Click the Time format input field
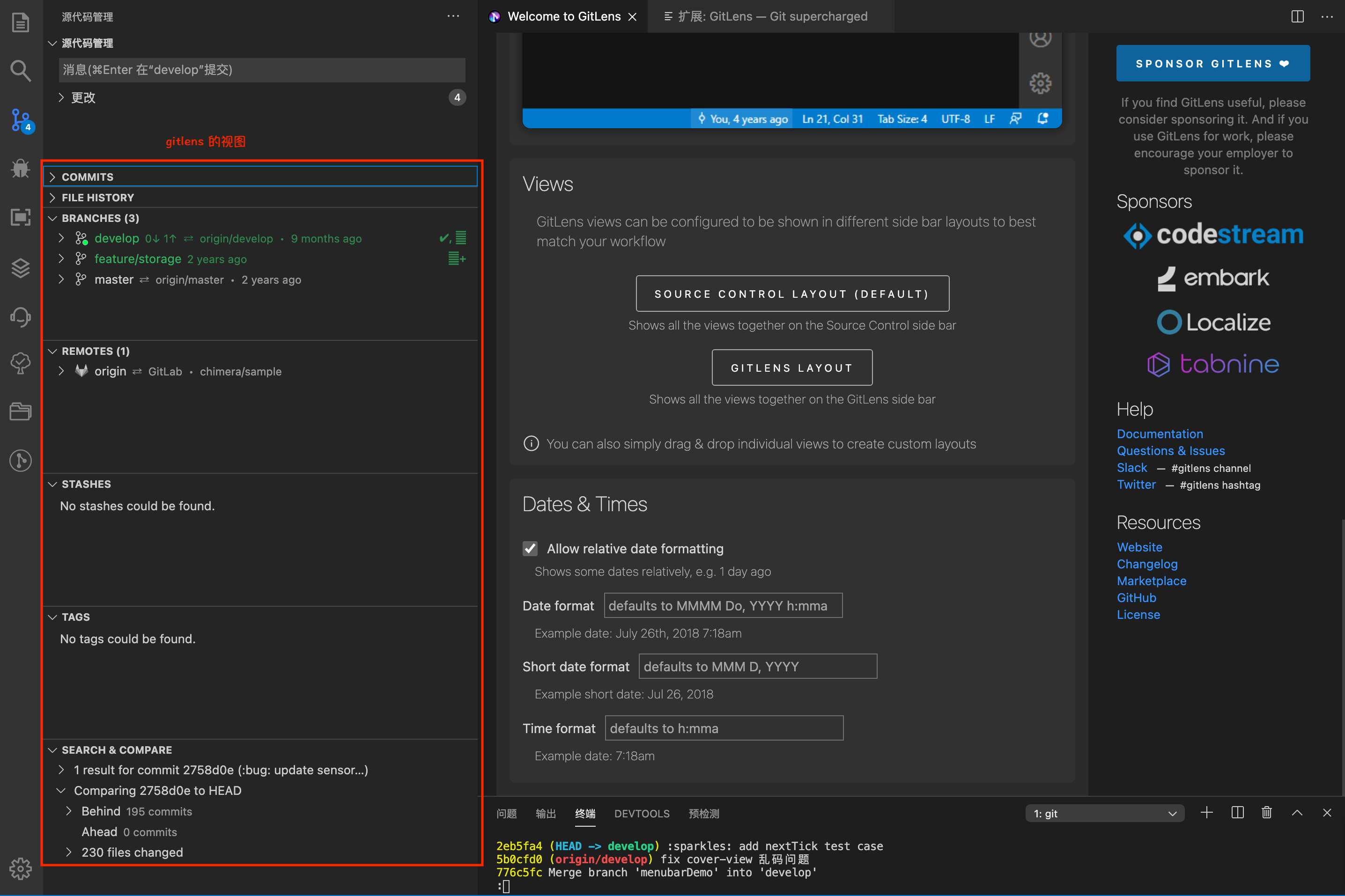The image size is (1345, 896). (724, 728)
